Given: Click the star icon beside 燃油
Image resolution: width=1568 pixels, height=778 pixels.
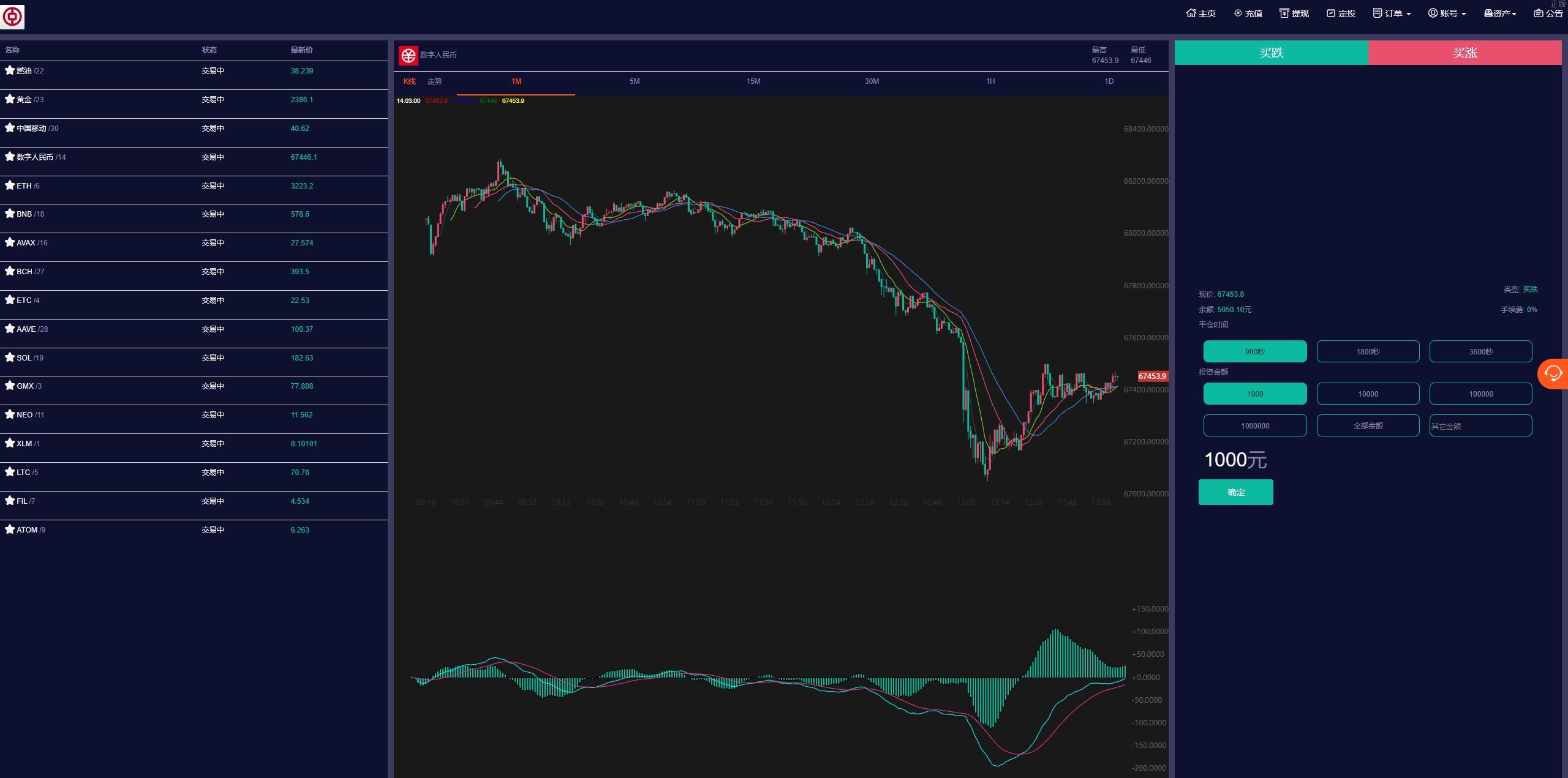Looking at the screenshot, I should [x=9, y=70].
